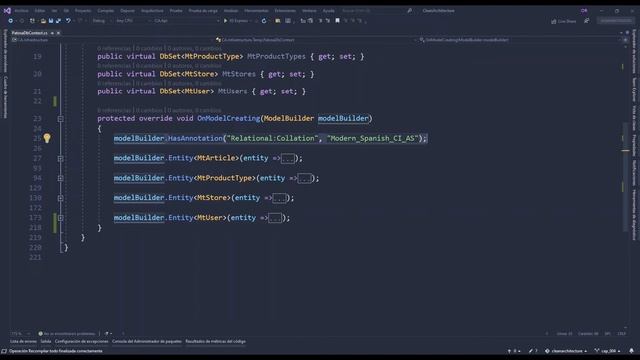Click the Undo toolbar icon
This screenshot has width=640, height=360.
pyautogui.click(x=68, y=21)
